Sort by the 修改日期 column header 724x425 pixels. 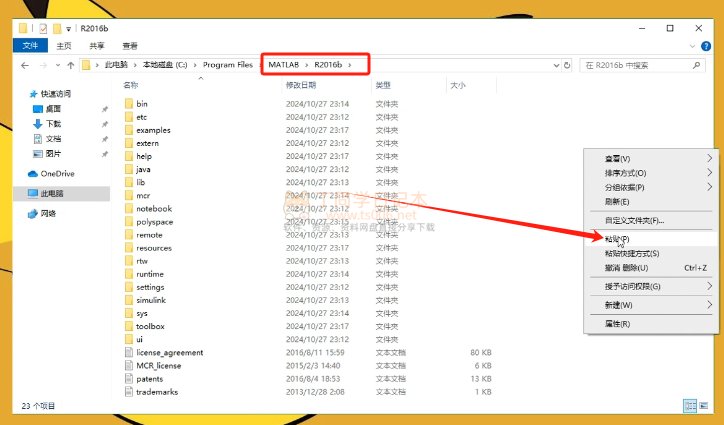[301, 85]
